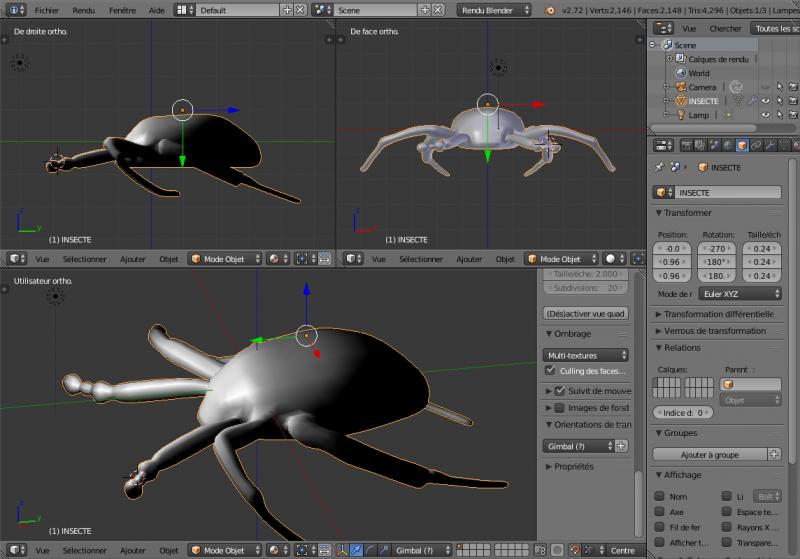The height and width of the screenshot is (559, 800).
Task: Expand the Verrous de transformation panel
Action: (x=715, y=331)
